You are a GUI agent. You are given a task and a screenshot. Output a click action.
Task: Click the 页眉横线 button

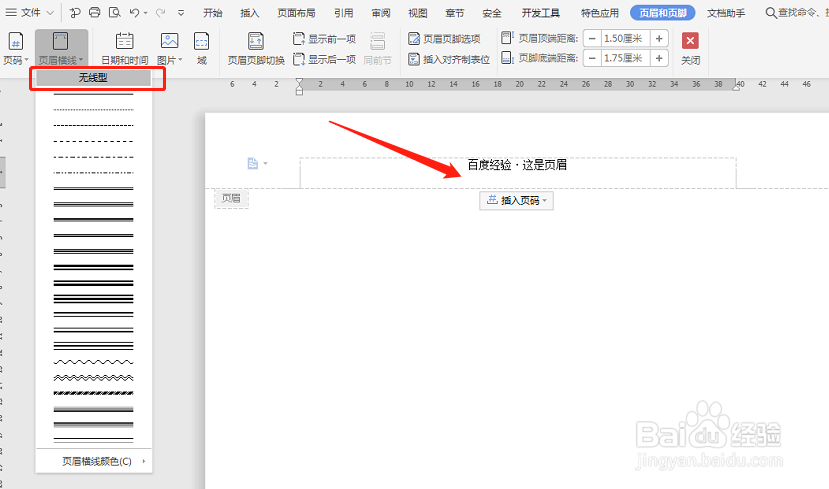coord(61,48)
